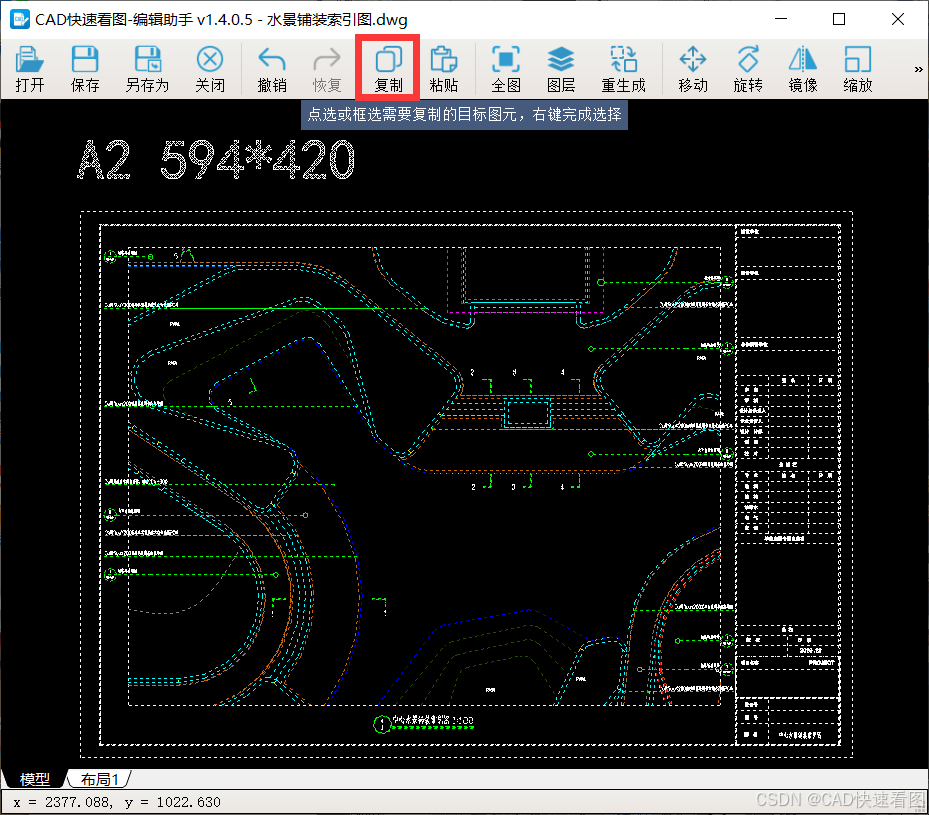Screen dimensions: 929x815
Task: Select the 镜像 mirror tool
Action: coord(803,69)
